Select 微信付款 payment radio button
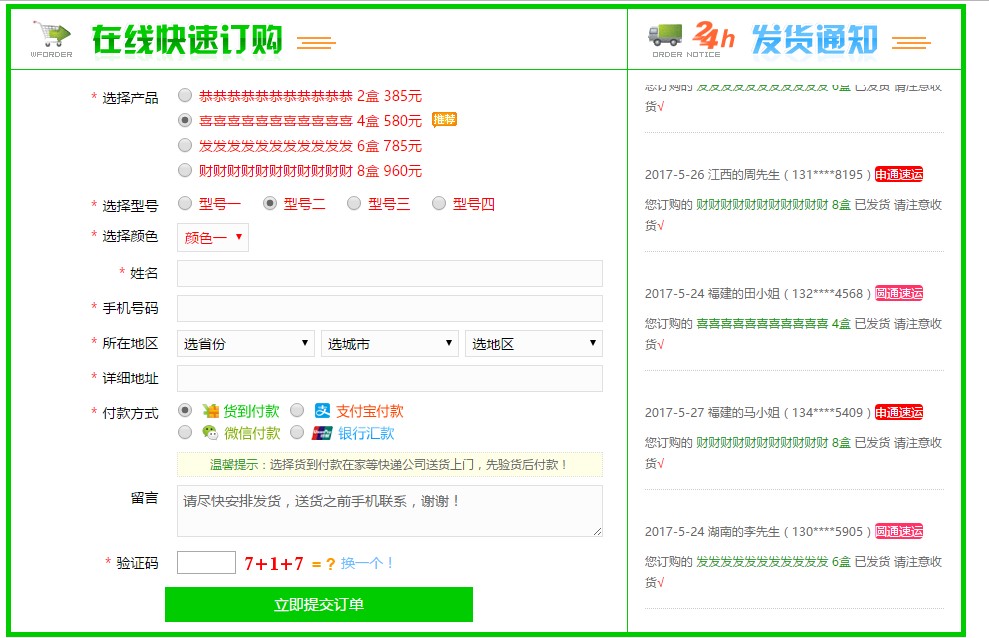 click(185, 432)
